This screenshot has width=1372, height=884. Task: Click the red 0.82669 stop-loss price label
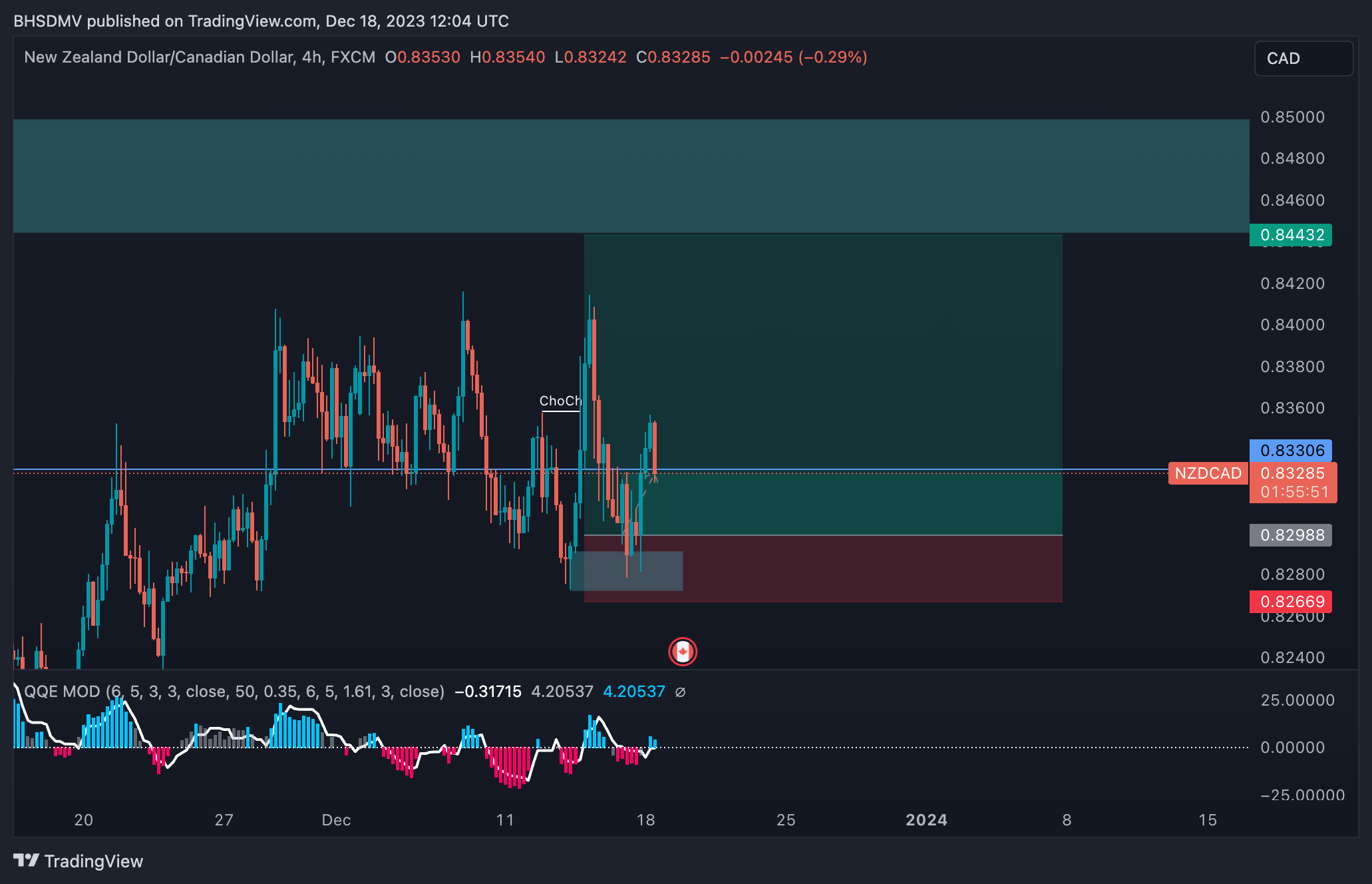point(1290,602)
